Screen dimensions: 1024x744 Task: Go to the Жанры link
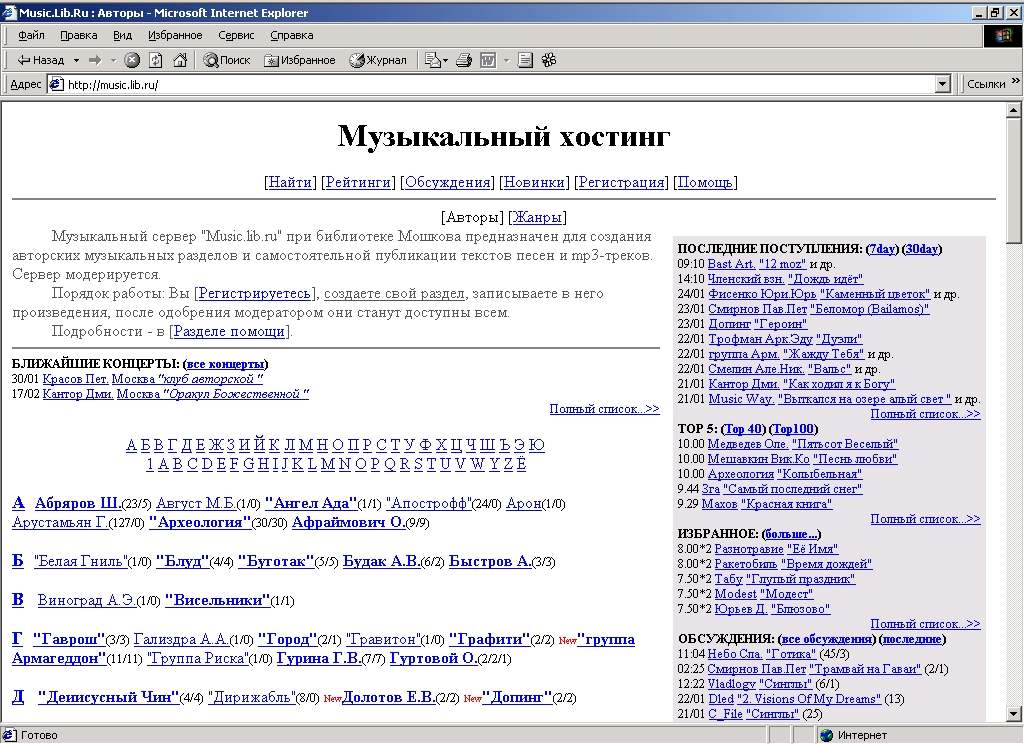pyautogui.click(x=537, y=217)
